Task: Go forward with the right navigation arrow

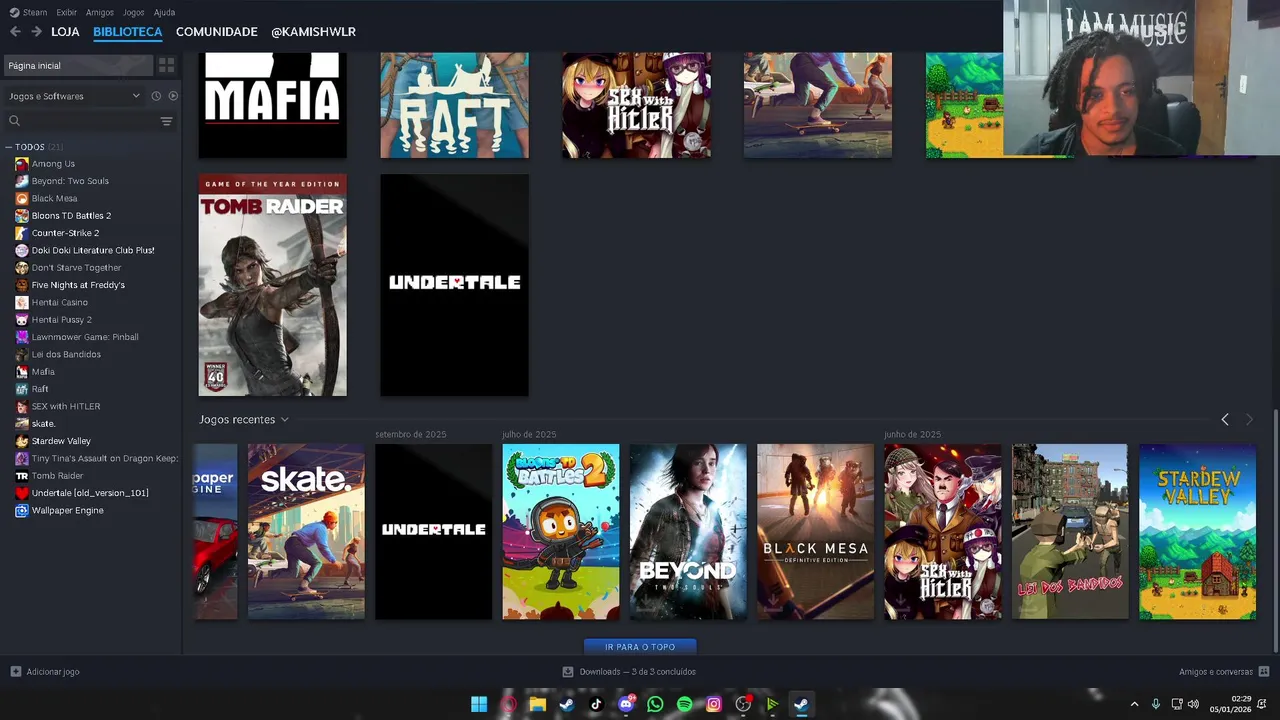Action: [36, 32]
